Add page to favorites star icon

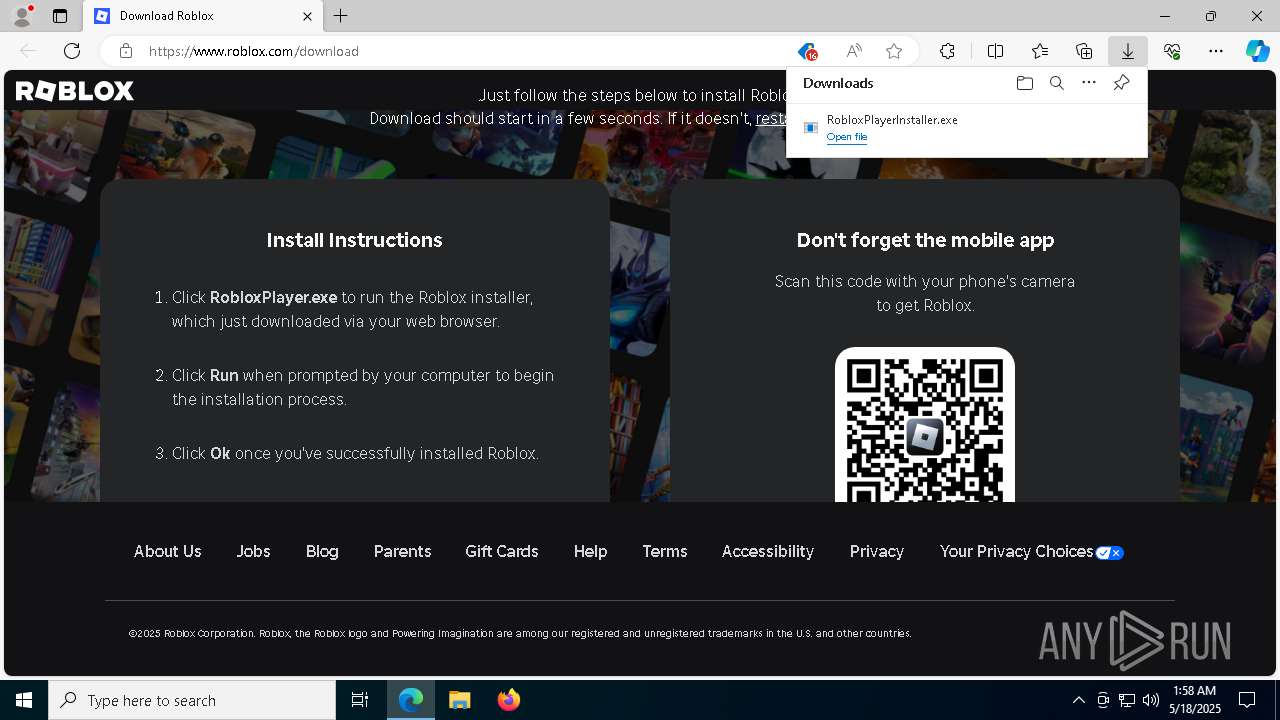point(894,51)
